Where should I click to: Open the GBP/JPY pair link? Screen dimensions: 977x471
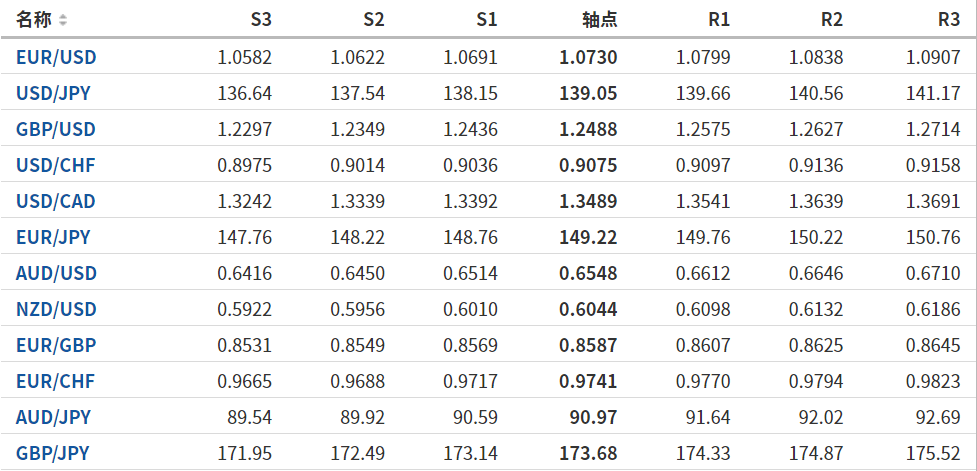(53, 454)
